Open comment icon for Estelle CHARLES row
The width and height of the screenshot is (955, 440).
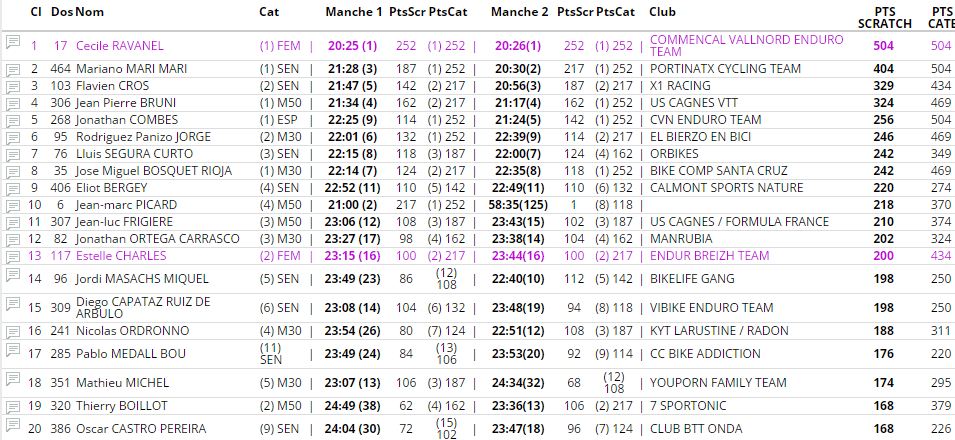click(13, 256)
